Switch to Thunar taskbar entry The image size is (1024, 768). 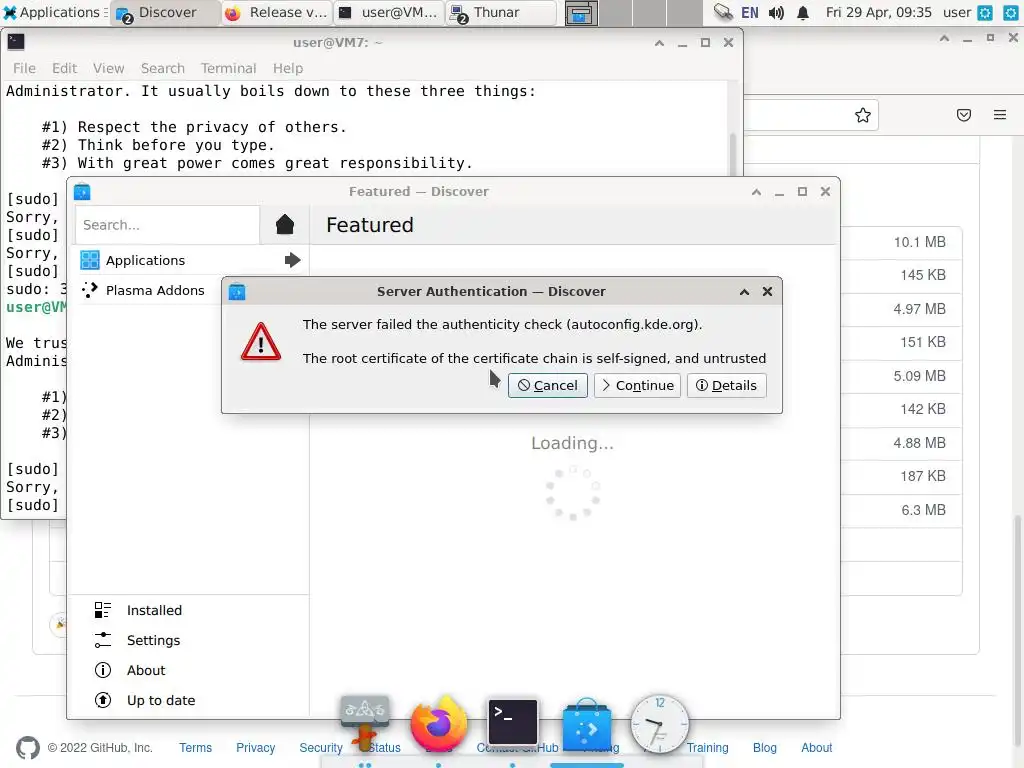click(x=501, y=12)
